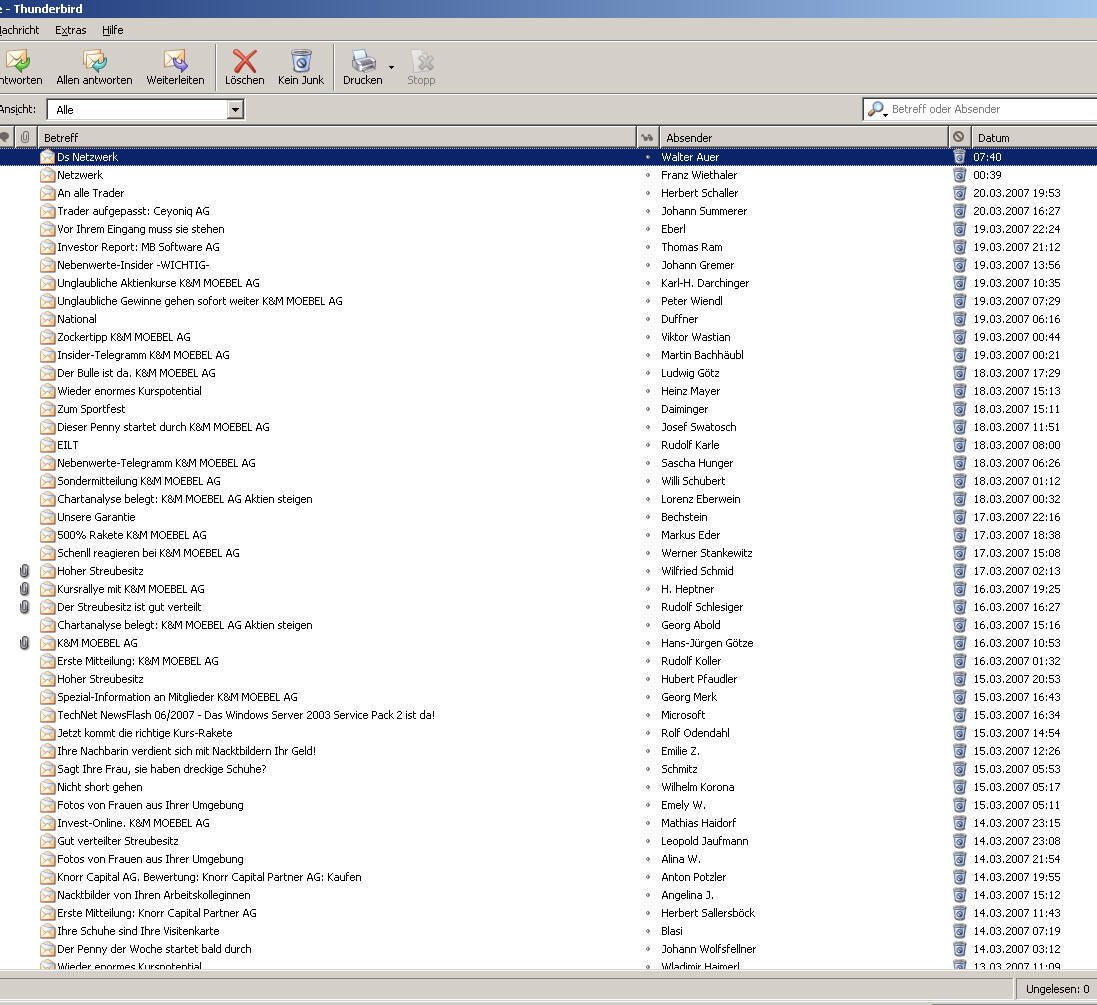Select Der Penny der Woche startet bald durch
The image size is (1097, 1005).
[x=154, y=949]
